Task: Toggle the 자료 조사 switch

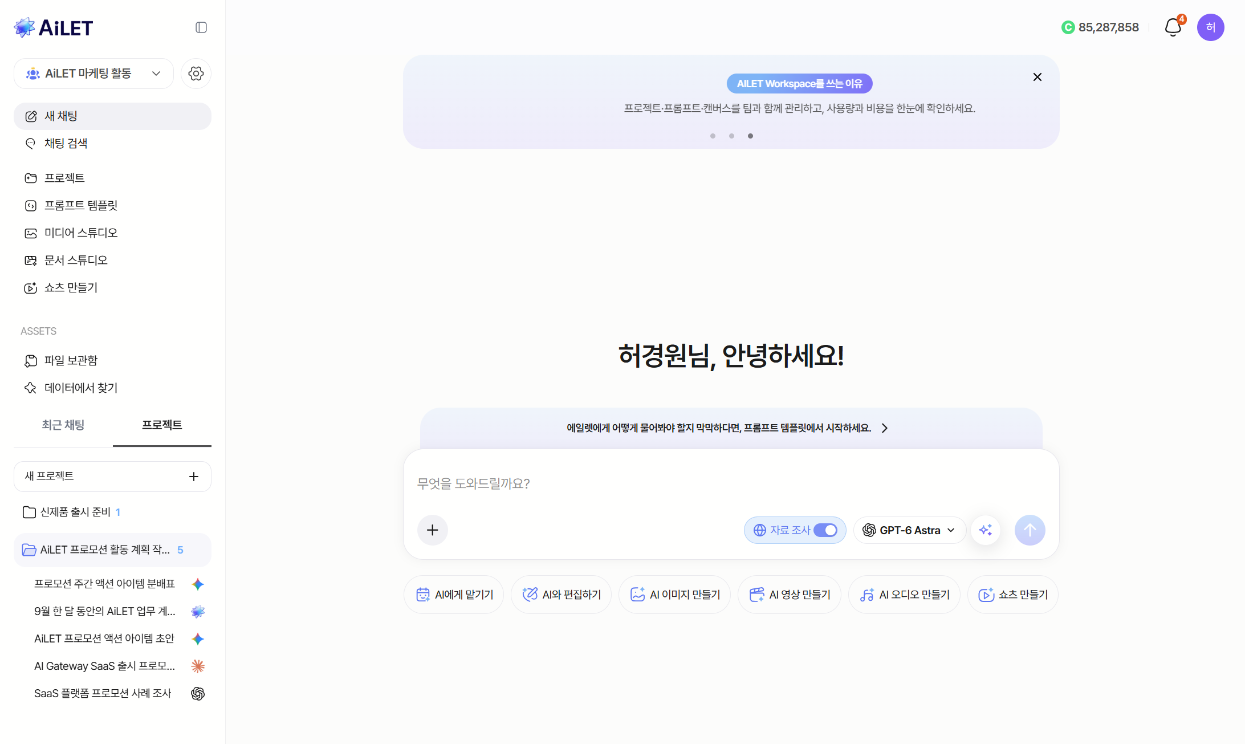Action: (x=825, y=530)
